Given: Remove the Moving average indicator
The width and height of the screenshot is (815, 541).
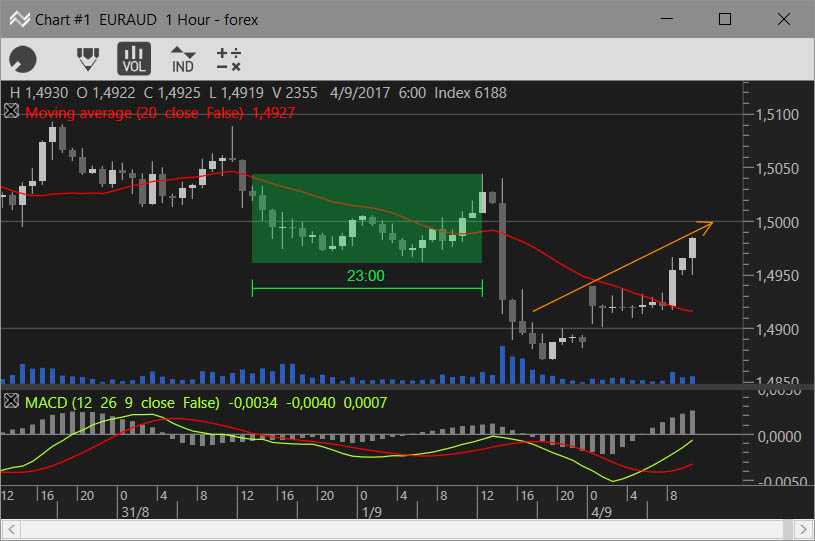Looking at the screenshot, I should click(x=12, y=113).
